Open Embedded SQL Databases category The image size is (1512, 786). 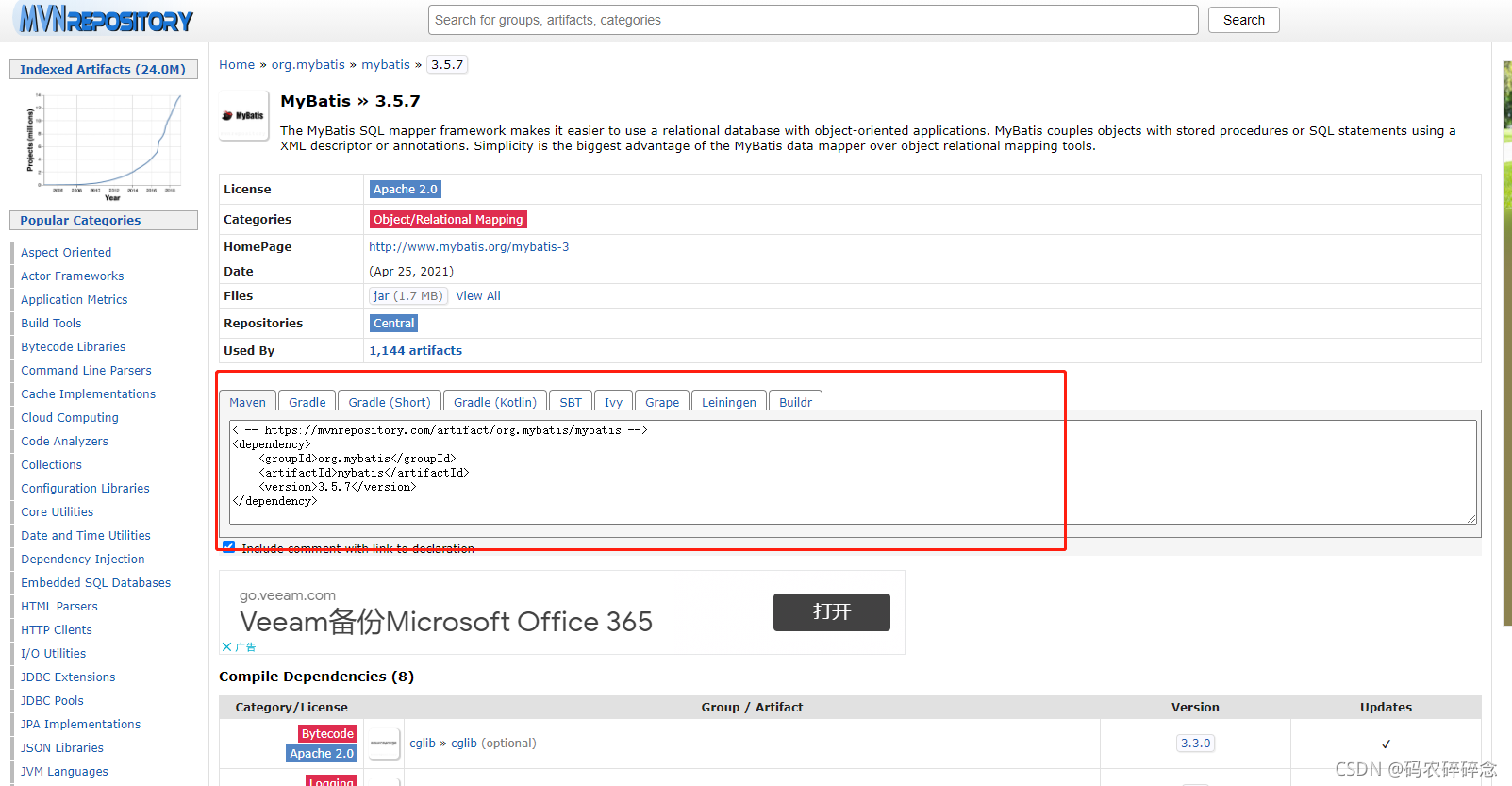point(96,582)
